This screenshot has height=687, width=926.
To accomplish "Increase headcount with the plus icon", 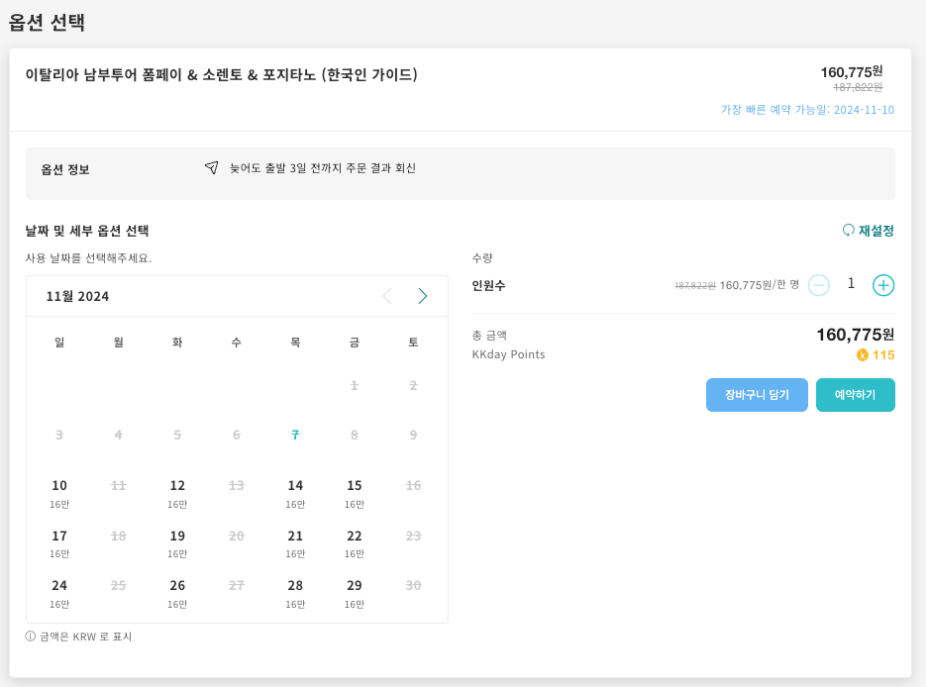I will coord(883,285).
